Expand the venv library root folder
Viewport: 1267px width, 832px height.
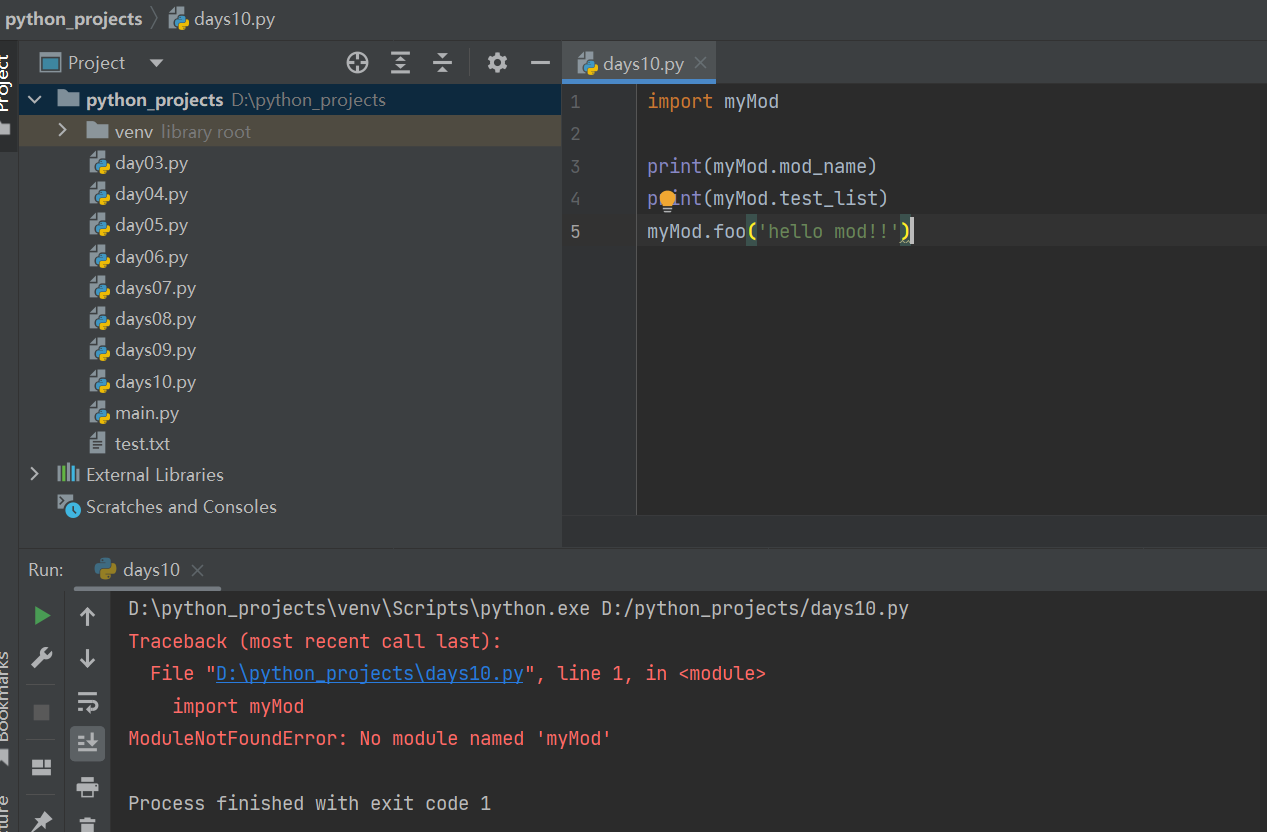[62, 131]
